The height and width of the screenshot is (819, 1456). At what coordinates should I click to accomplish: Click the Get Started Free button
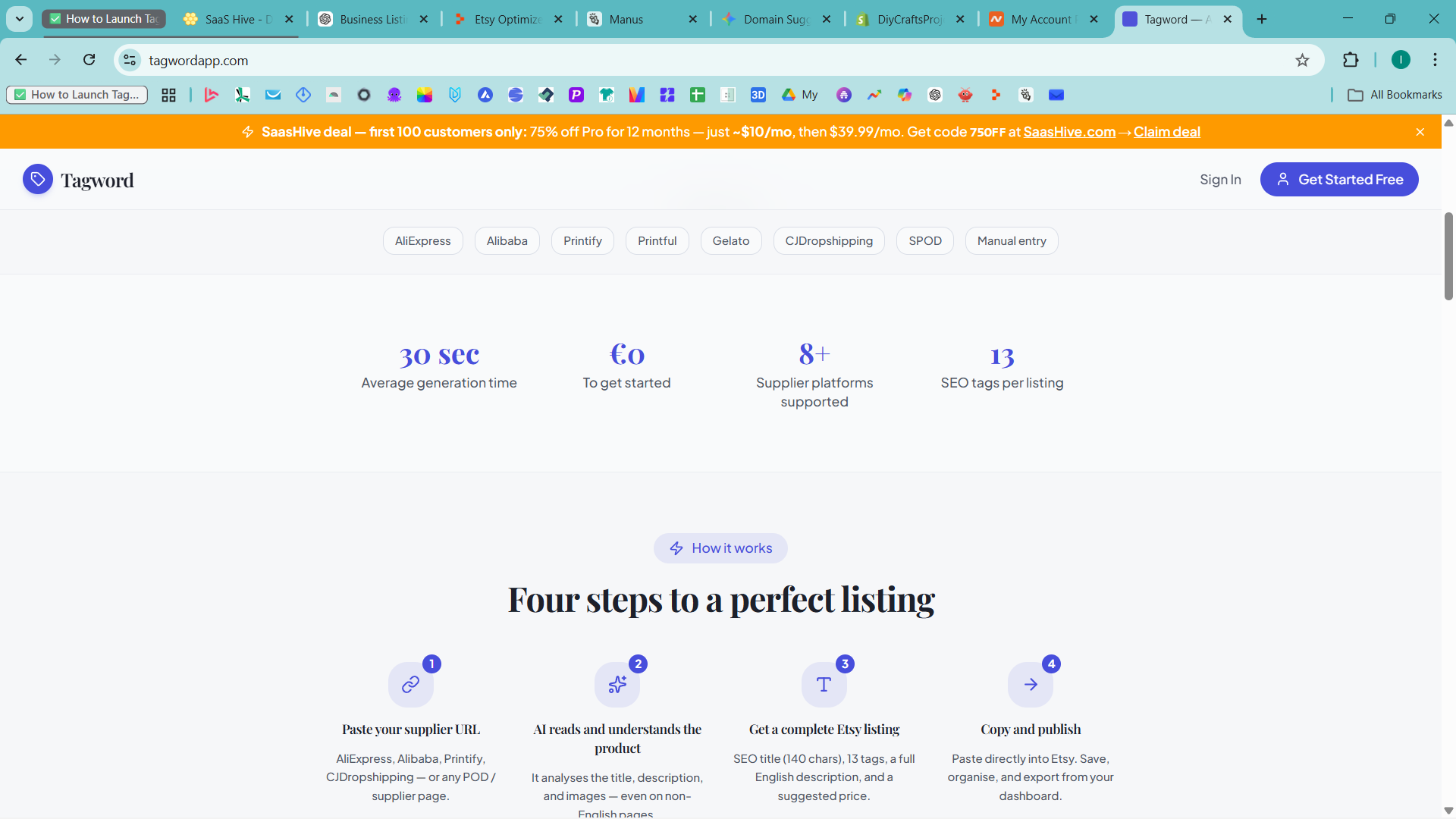1339,180
